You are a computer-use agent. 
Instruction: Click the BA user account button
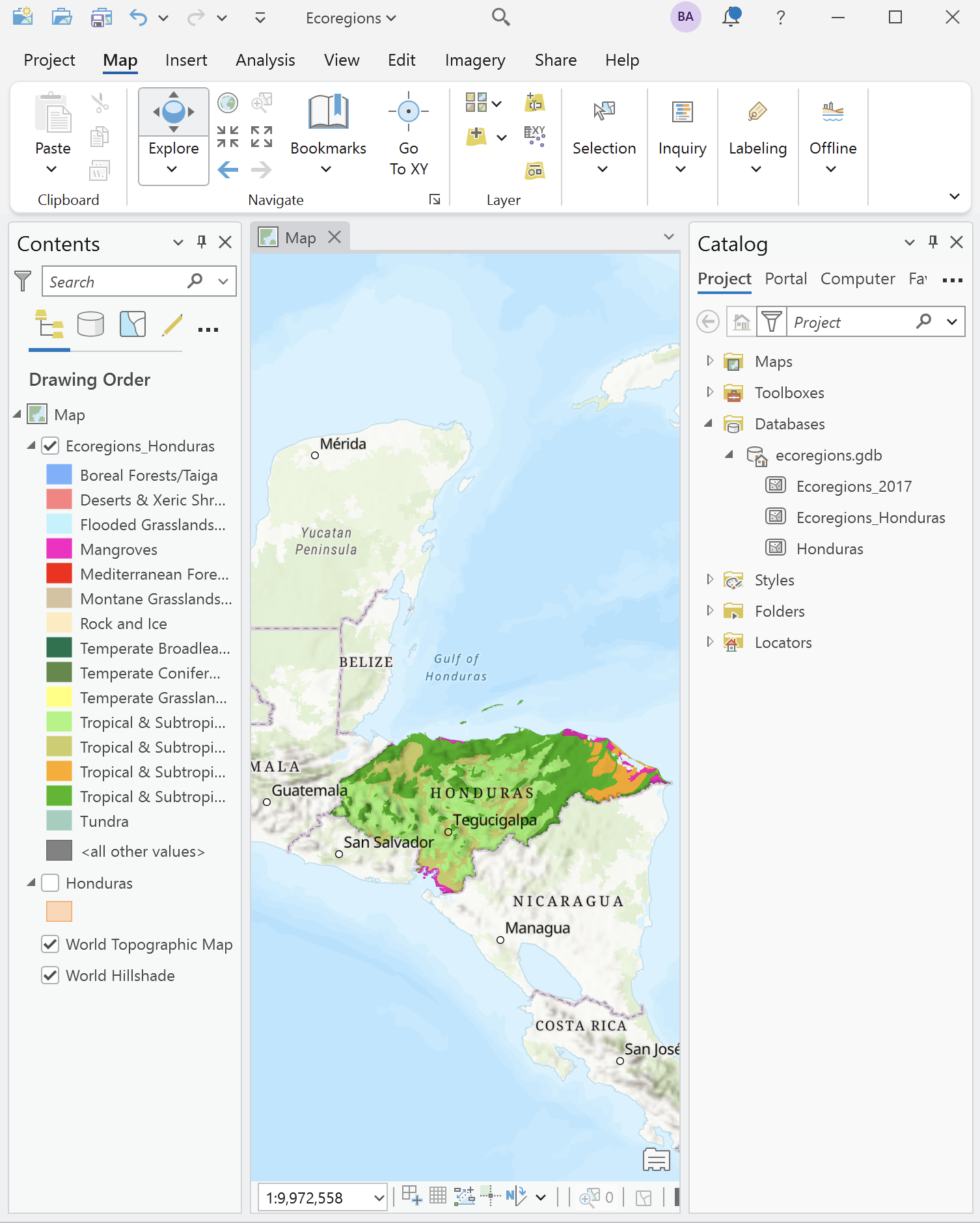coord(685,17)
